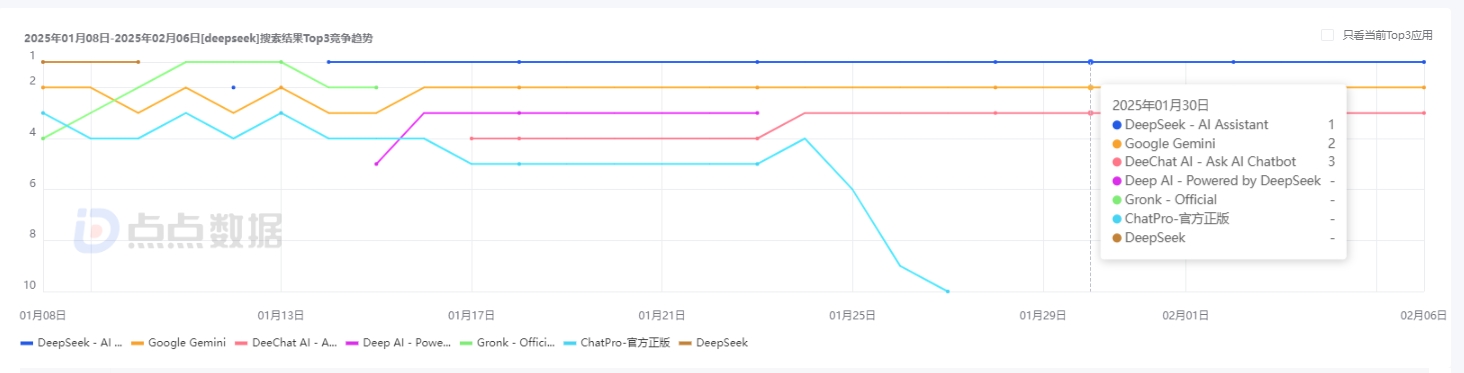This screenshot has height=373, width=1464.
Task: Toggle Google Gemini legend series
Action: click(178, 343)
